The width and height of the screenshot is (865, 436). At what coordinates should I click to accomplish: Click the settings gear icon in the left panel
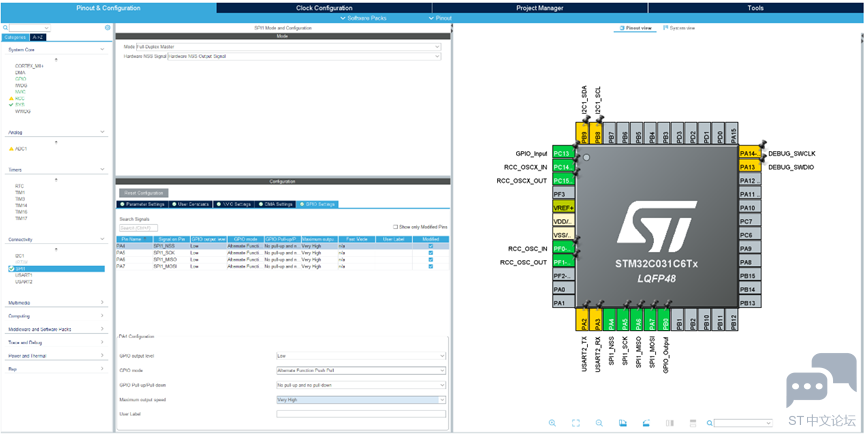108,27
